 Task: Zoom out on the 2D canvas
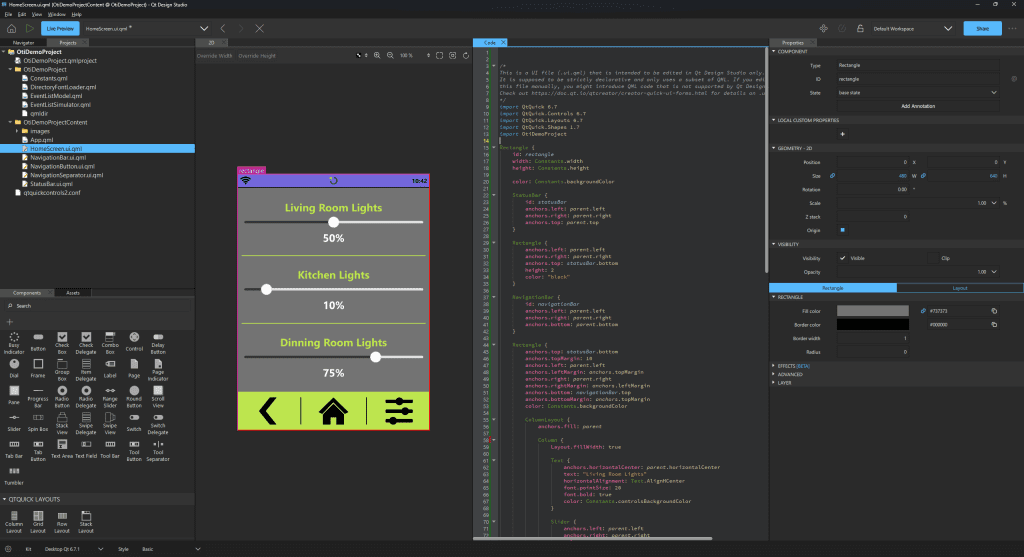click(x=390, y=56)
